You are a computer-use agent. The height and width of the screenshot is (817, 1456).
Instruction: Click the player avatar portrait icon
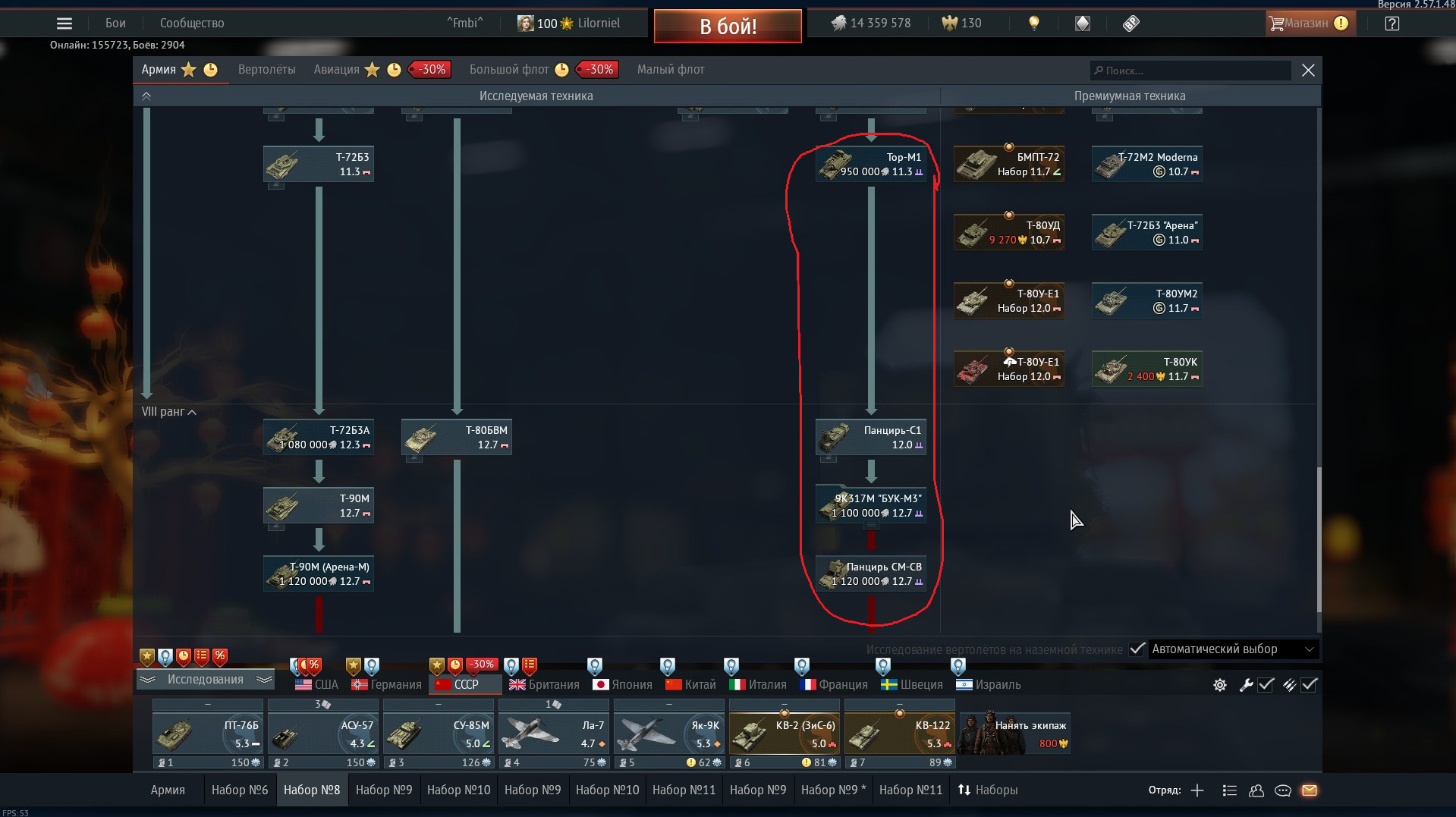coord(525,24)
